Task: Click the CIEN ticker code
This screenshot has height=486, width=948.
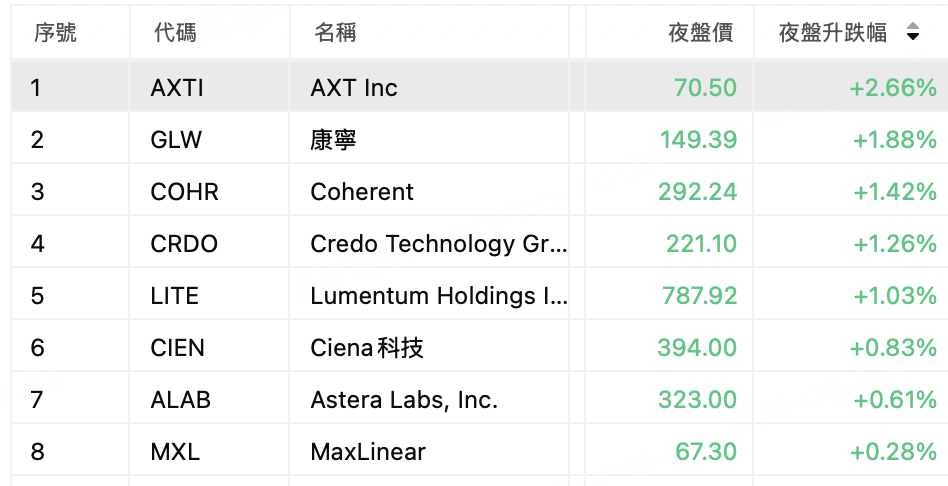Action: 177,348
